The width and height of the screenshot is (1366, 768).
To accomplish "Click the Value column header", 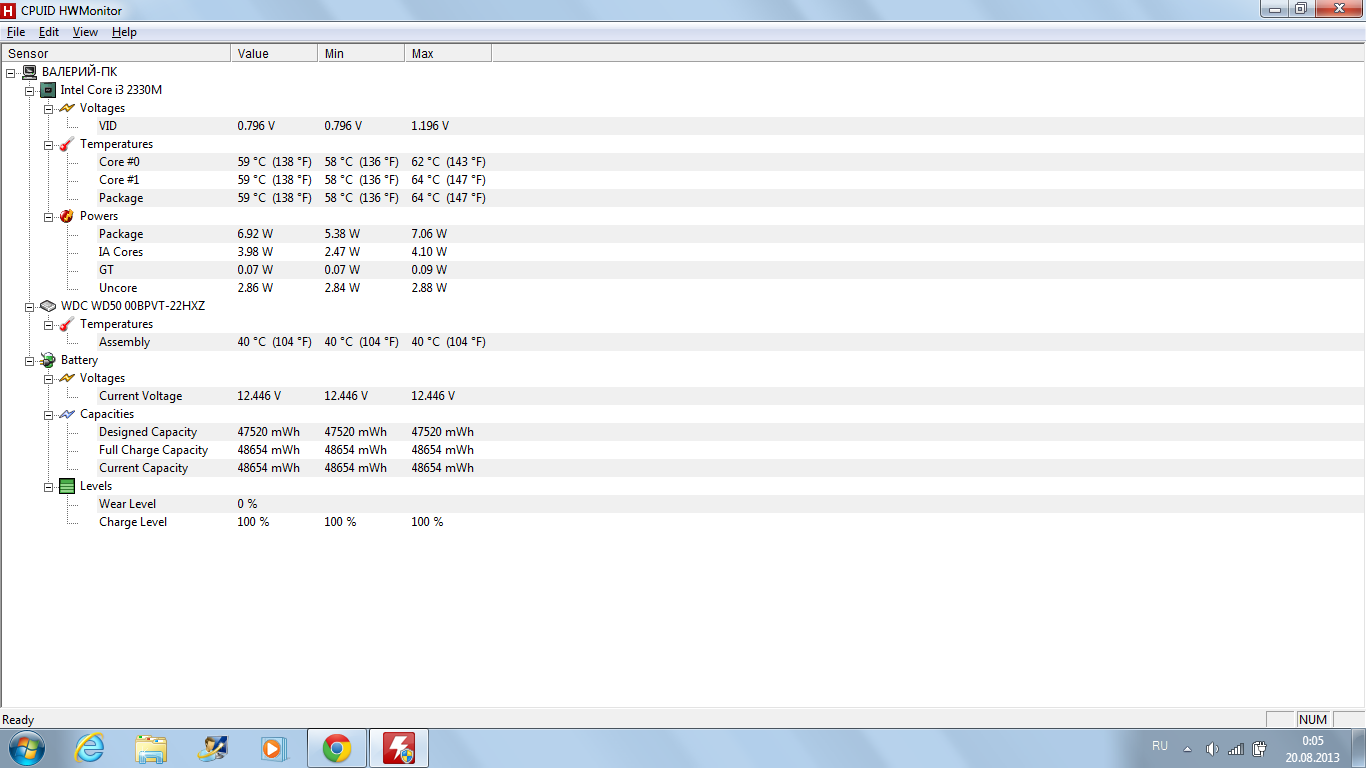I will click(274, 53).
